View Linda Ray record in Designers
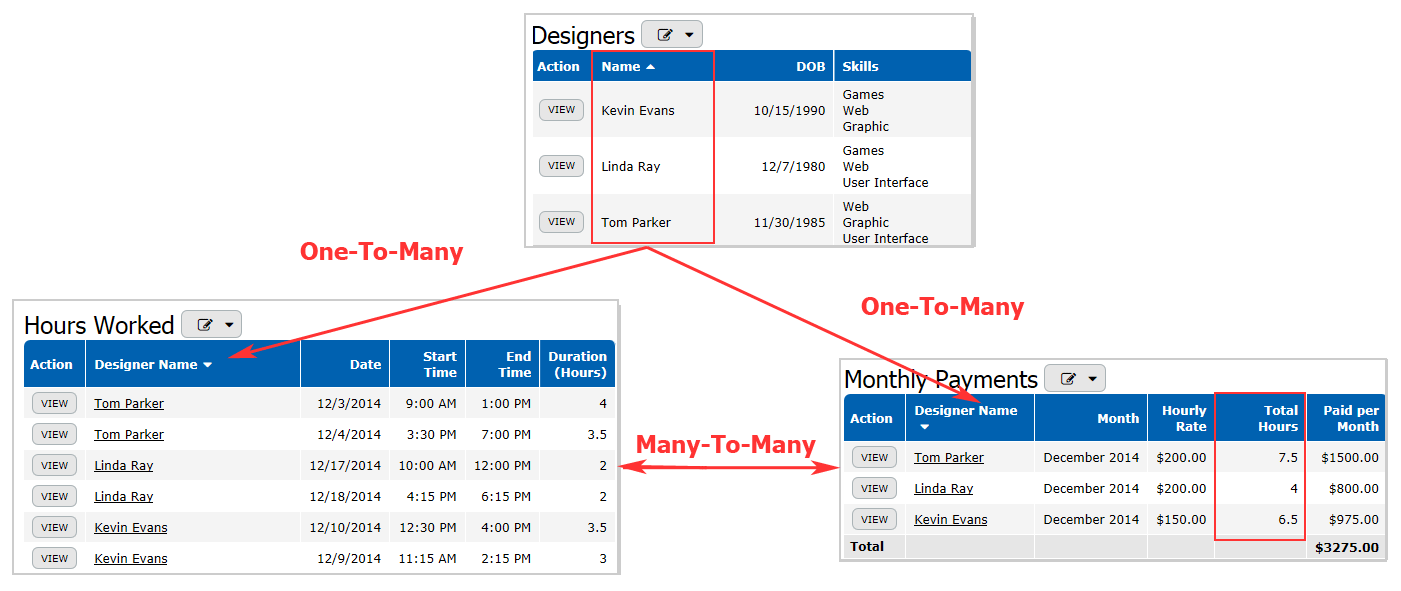 [x=561, y=166]
